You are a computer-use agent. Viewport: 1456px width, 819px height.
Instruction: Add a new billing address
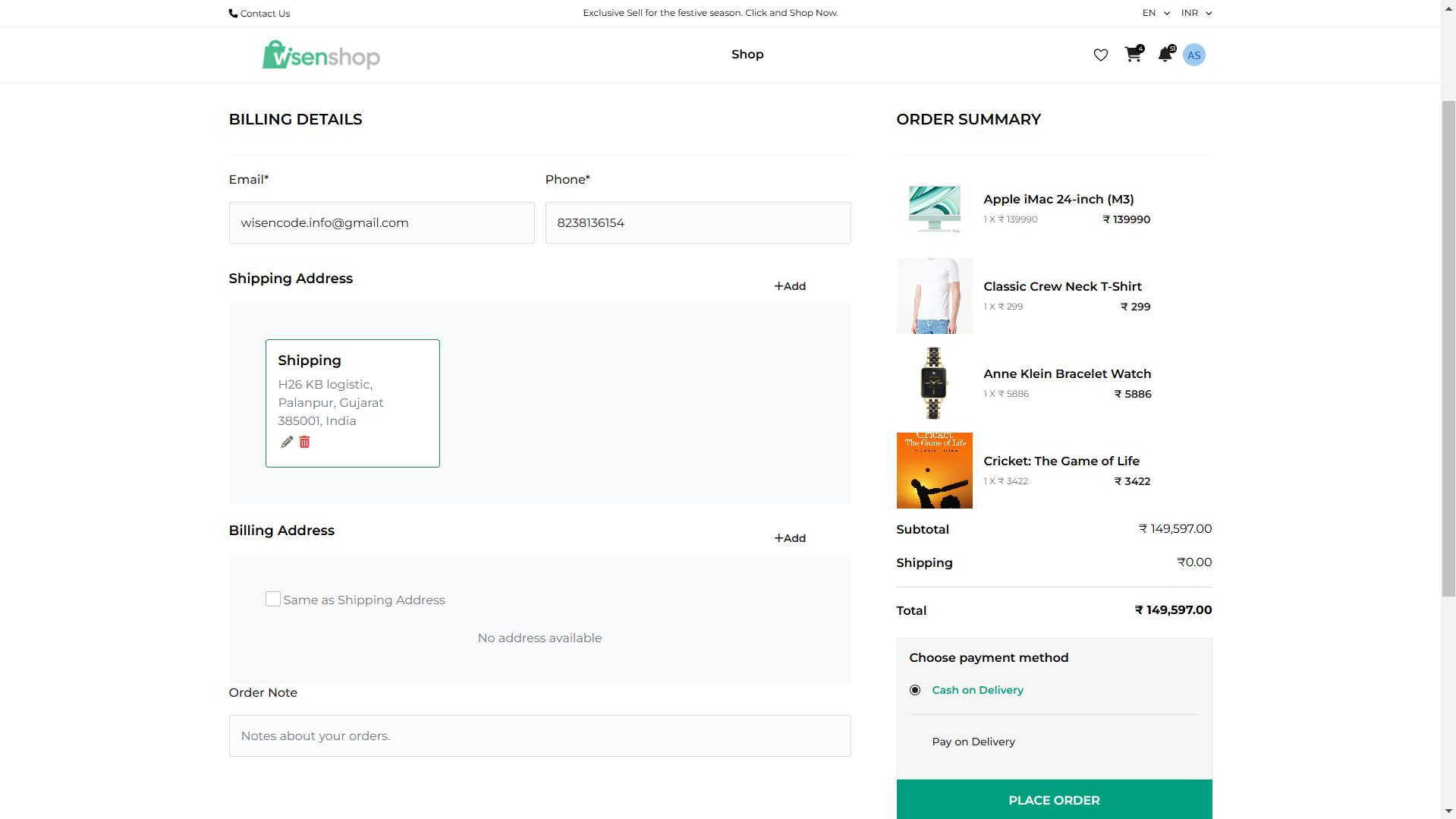[x=790, y=538]
